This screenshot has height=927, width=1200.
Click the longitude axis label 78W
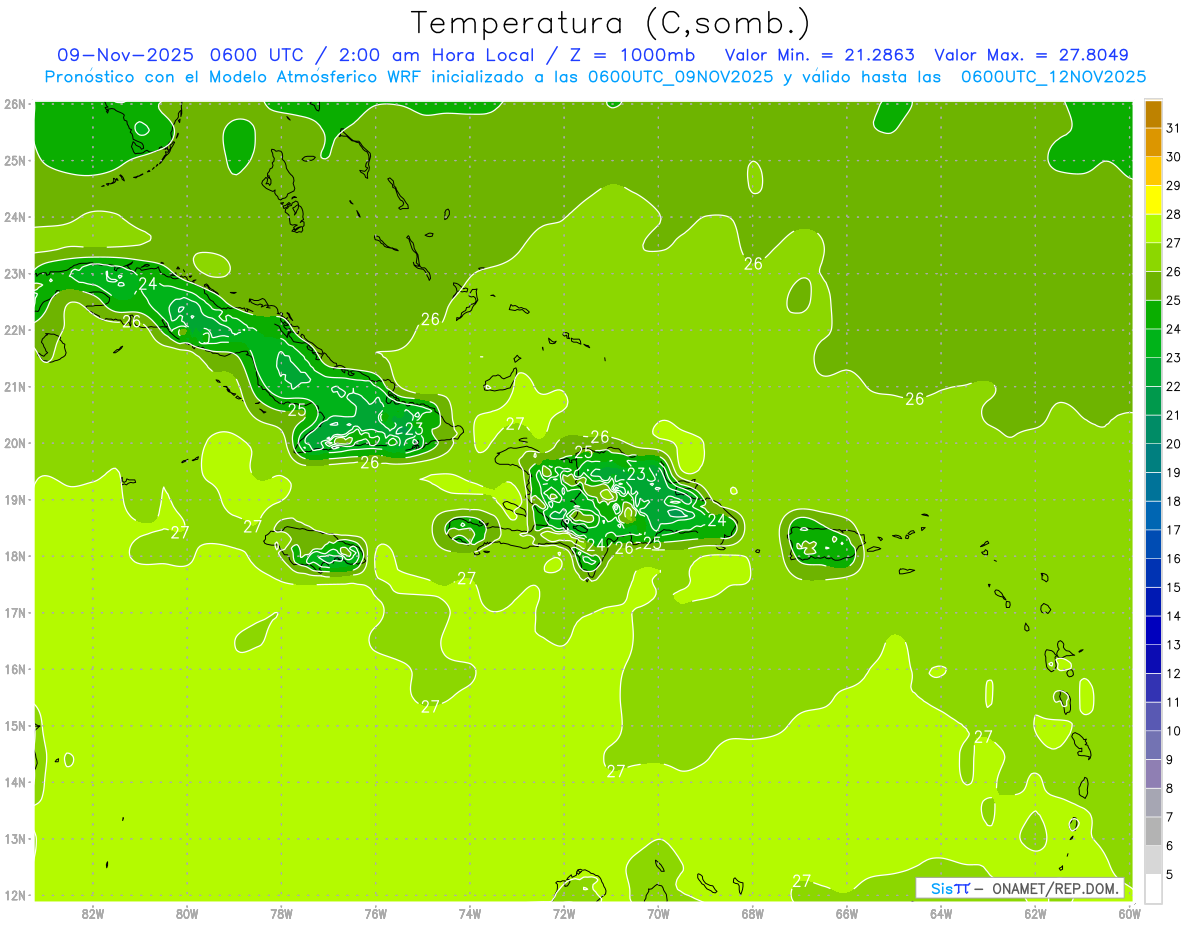281,913
